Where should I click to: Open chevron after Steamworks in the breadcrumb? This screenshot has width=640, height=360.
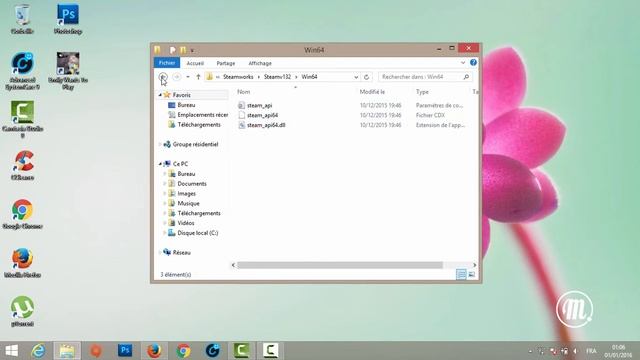[258, 77]
